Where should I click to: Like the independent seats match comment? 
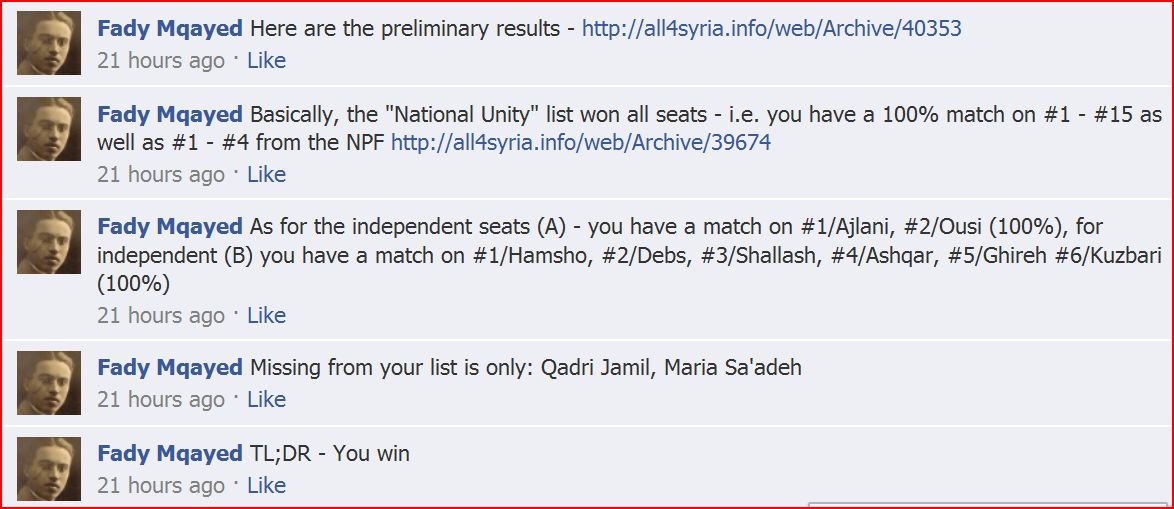[266, 316]
